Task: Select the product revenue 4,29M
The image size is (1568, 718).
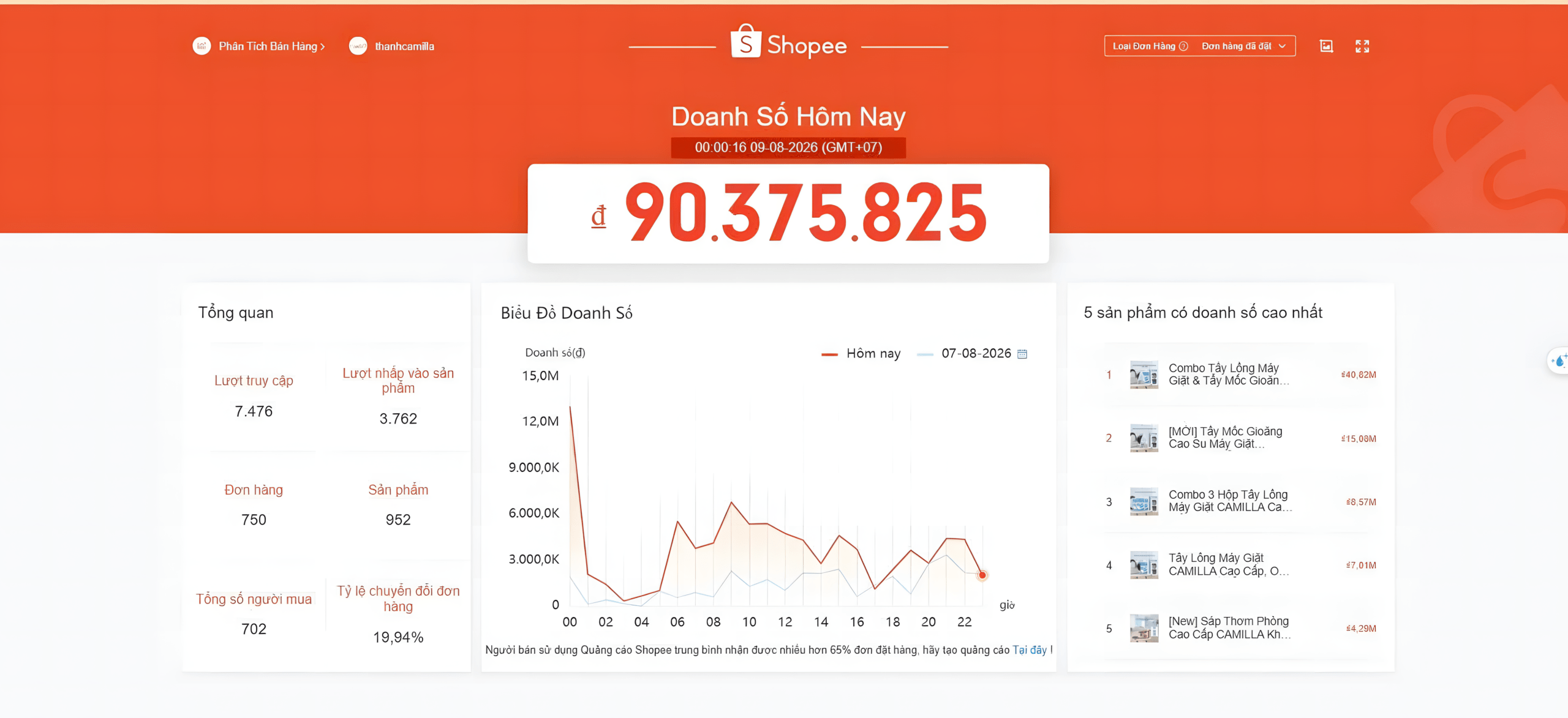Action: point(1361,629)
